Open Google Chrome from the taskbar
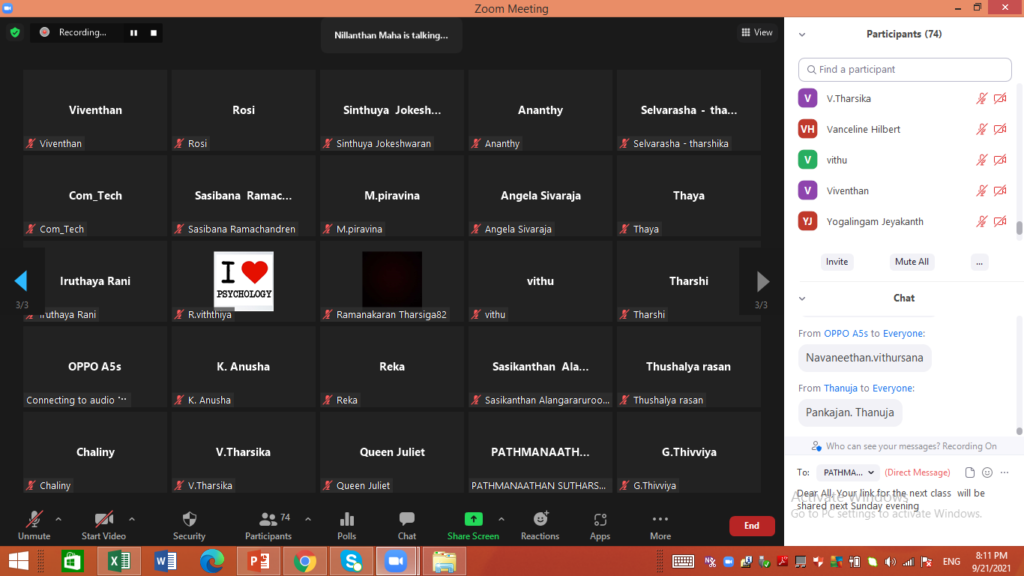The width and height of the screenshot is (1024, 576). tap(305, 561)
